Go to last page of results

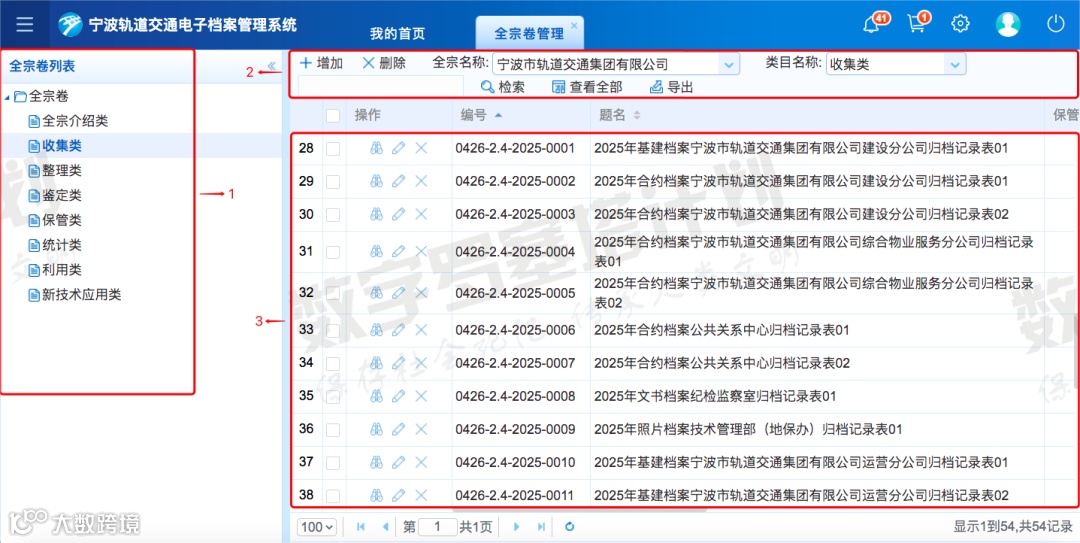[x=541, y=526]
